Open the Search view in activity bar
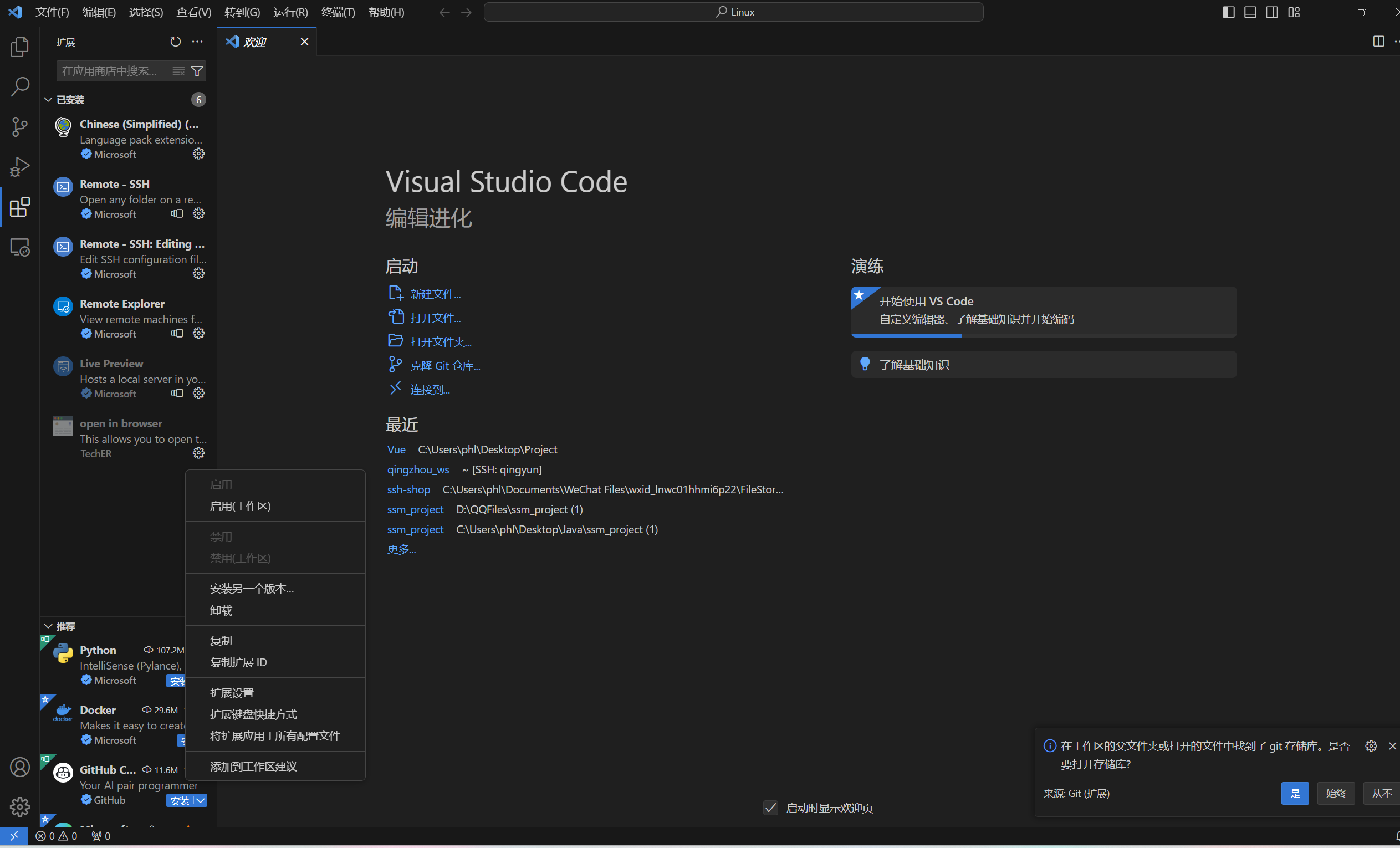This screenshot has height=848, width=1400. click(x=20, y=86)
